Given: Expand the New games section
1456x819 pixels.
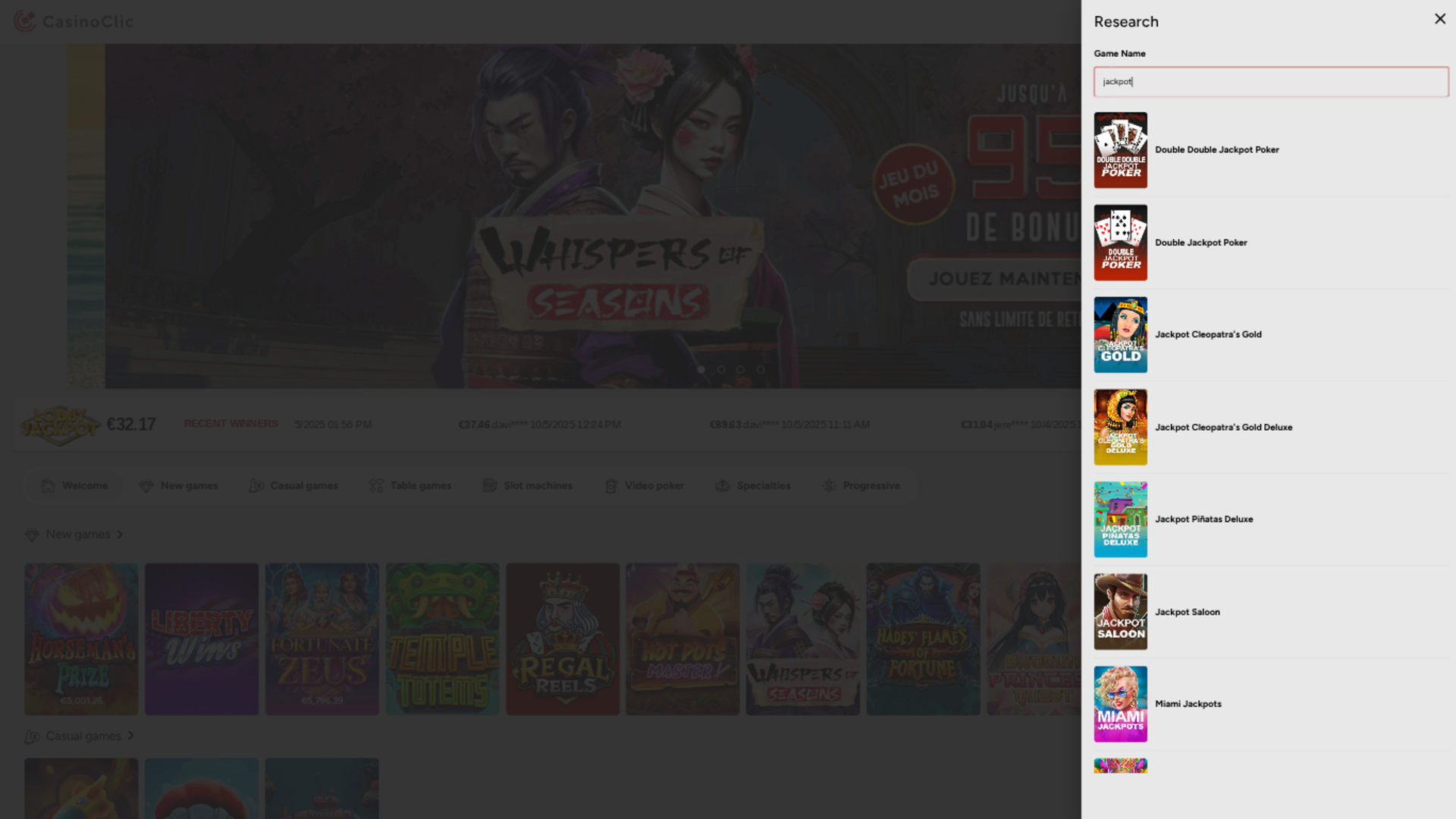Looking at the screenshot, I should point(76,534).
